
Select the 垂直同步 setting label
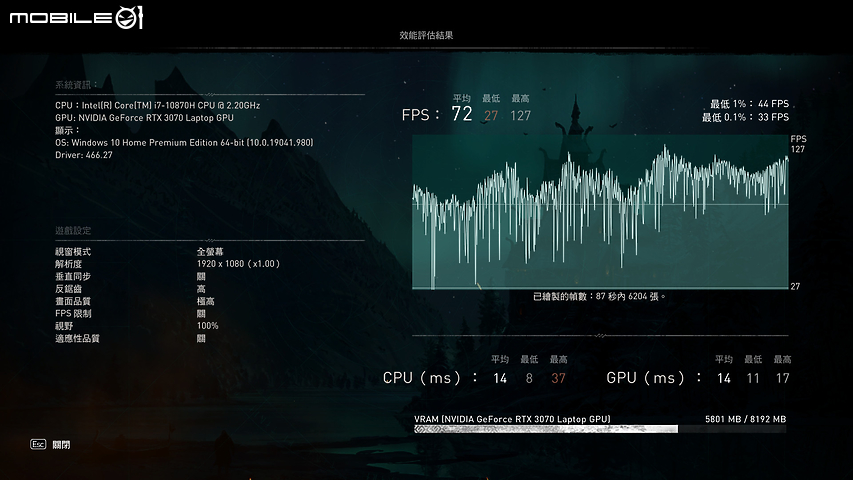73,276
